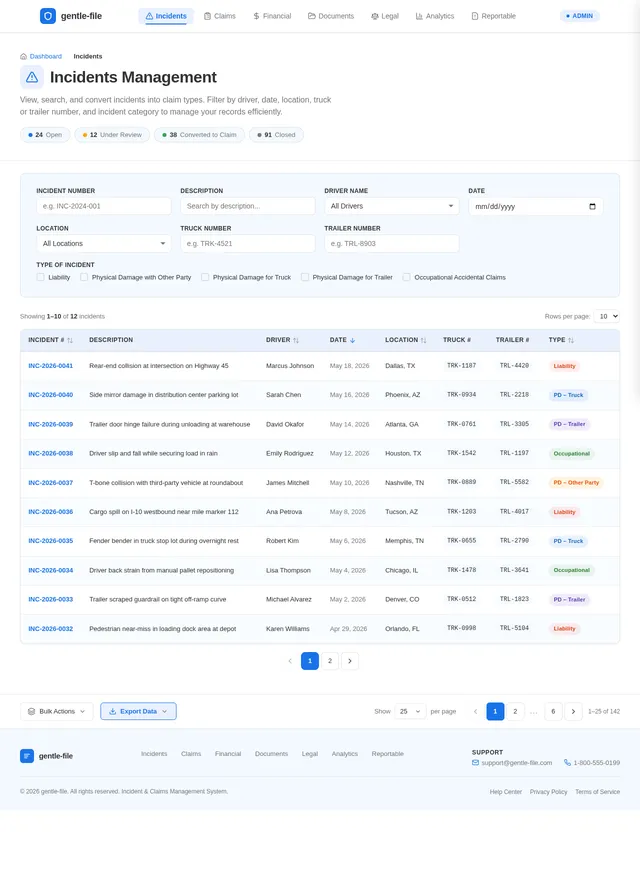Screen dimensions: 640x881
Task: Click the calendar icon in Date field
Action: 592,206
